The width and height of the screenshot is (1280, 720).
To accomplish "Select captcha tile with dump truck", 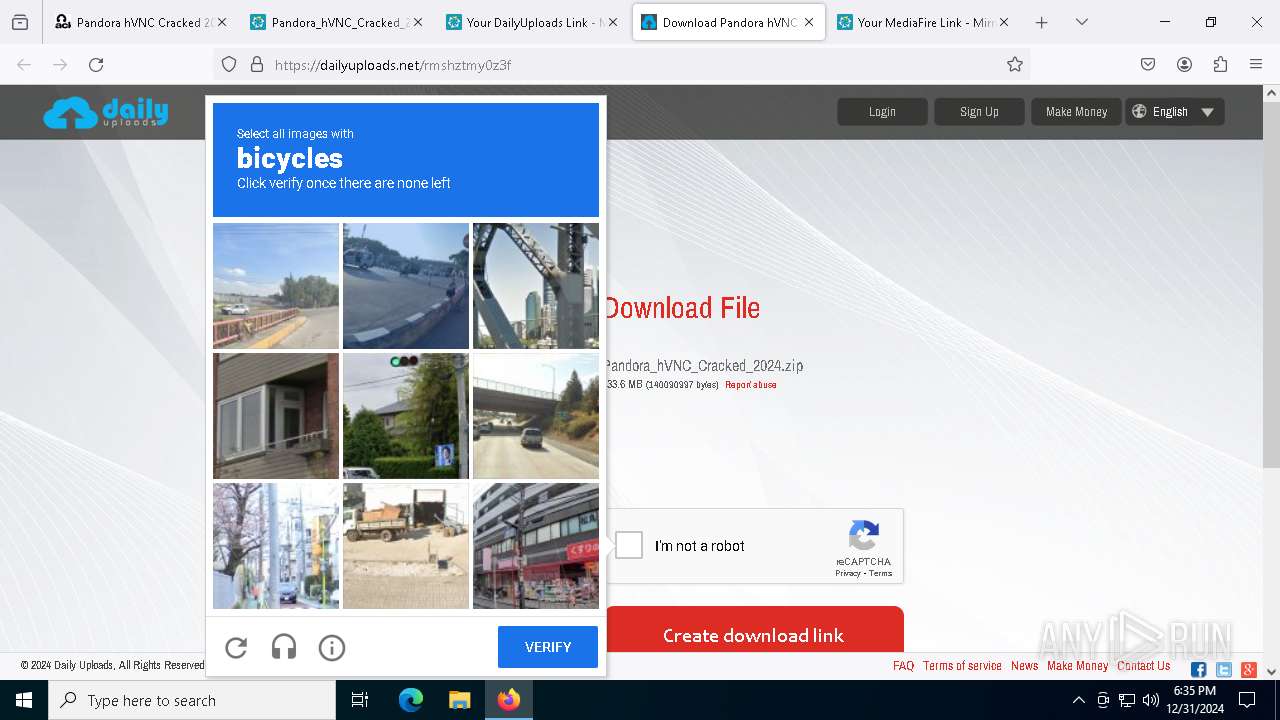I will pos(406,546).
